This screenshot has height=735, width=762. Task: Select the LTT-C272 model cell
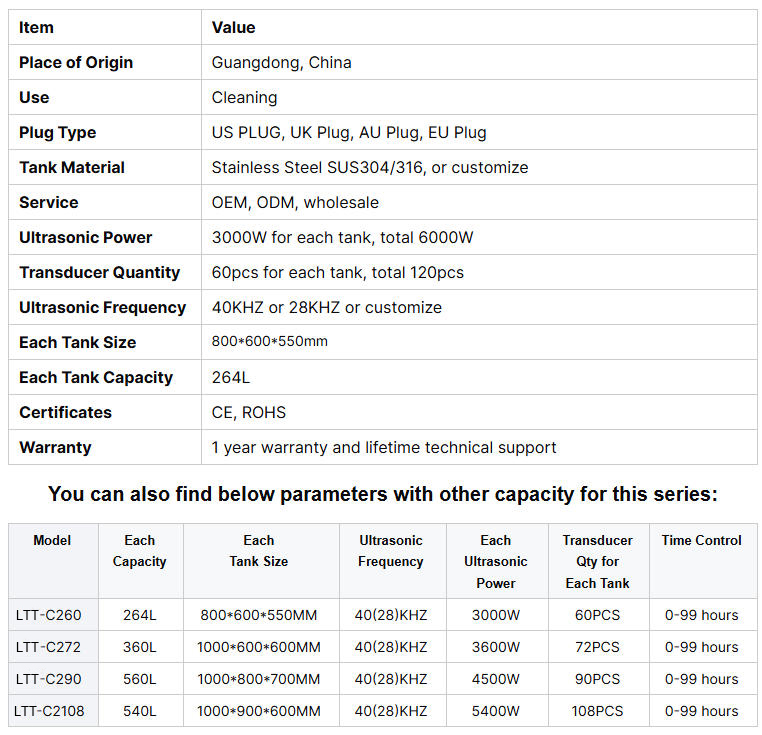tap(48, 647)
